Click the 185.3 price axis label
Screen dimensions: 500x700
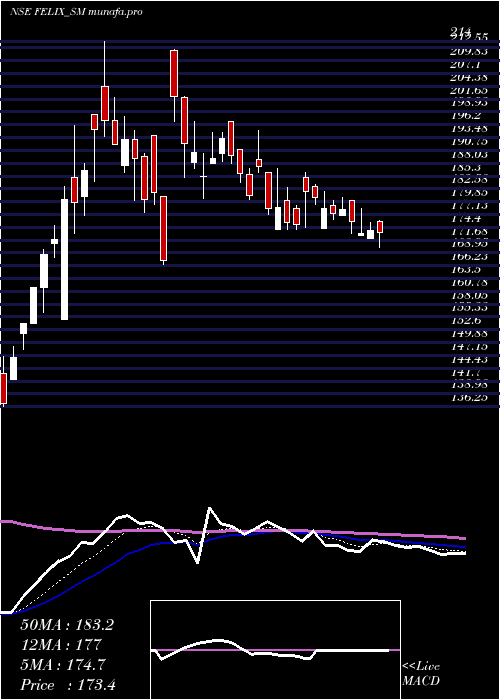tap(468, 167)
